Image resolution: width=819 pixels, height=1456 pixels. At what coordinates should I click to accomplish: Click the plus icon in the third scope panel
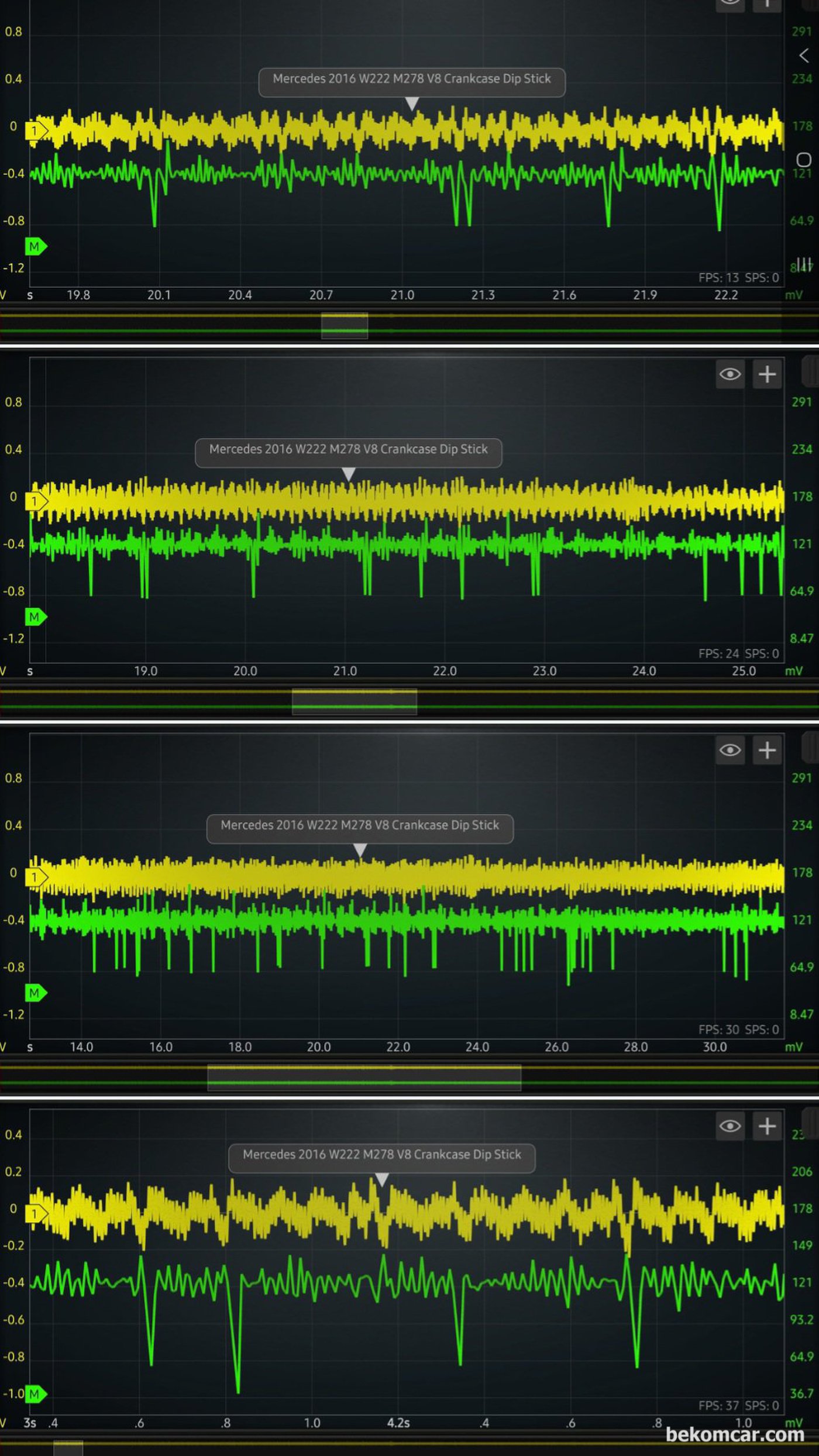pos(767,750)
